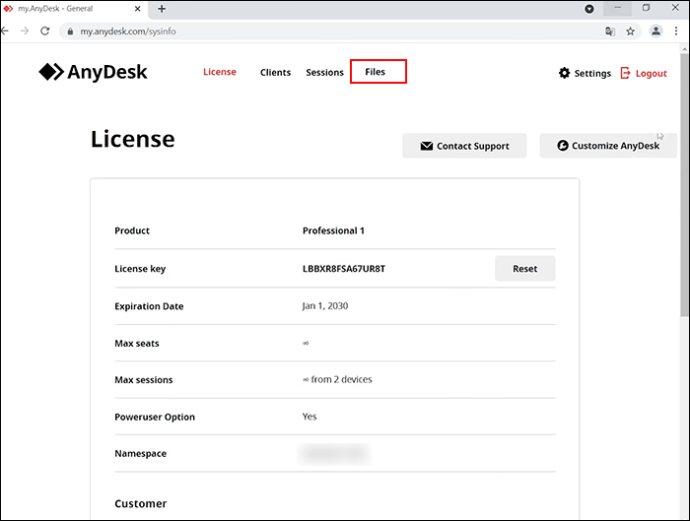Restore down the browser window
Screen dimensions: 690x521
point(646,8)
